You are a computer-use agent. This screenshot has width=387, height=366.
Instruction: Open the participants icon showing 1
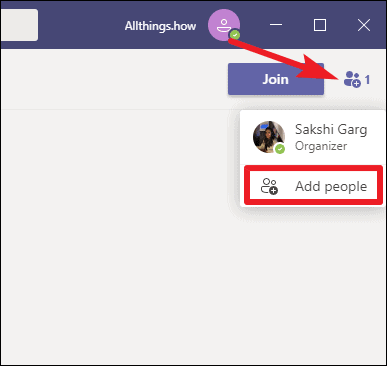point(357,79)
